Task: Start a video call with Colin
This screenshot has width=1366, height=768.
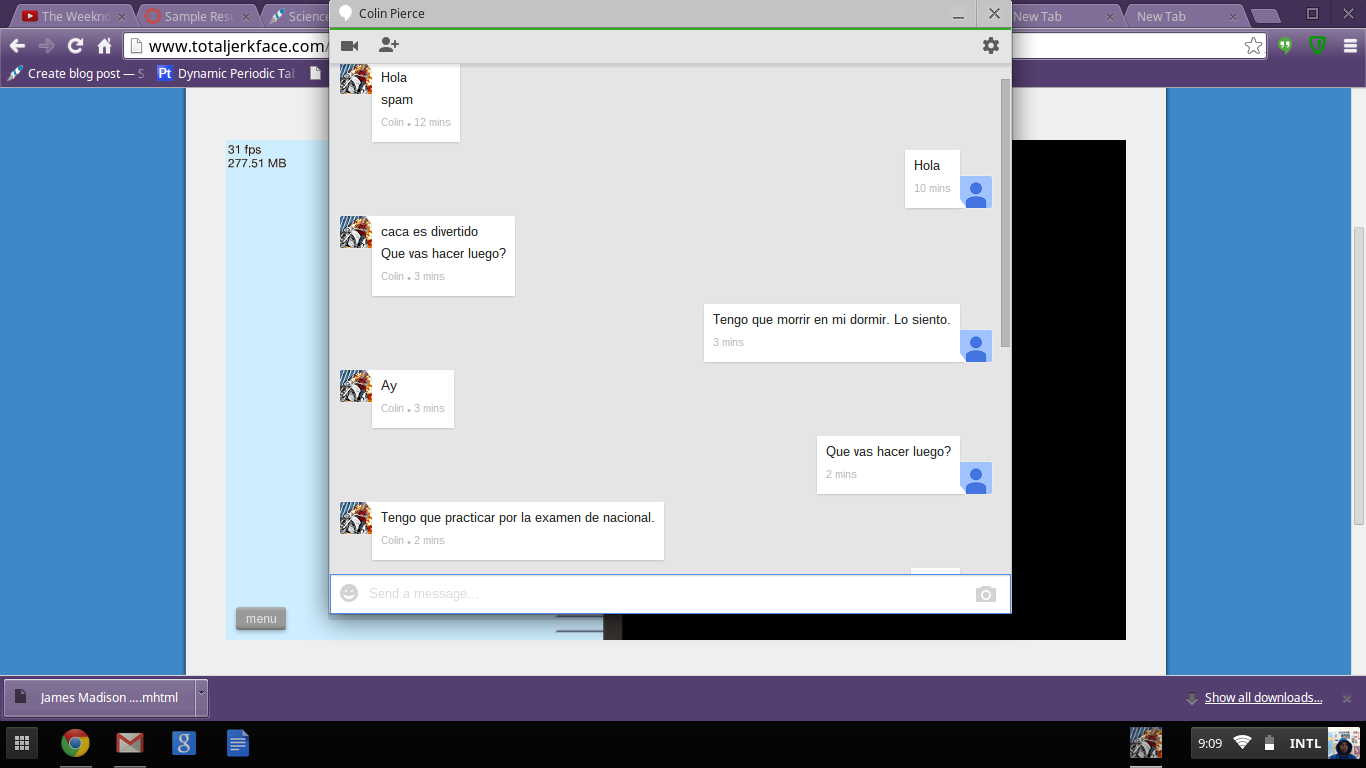Action: coord(349,46)
